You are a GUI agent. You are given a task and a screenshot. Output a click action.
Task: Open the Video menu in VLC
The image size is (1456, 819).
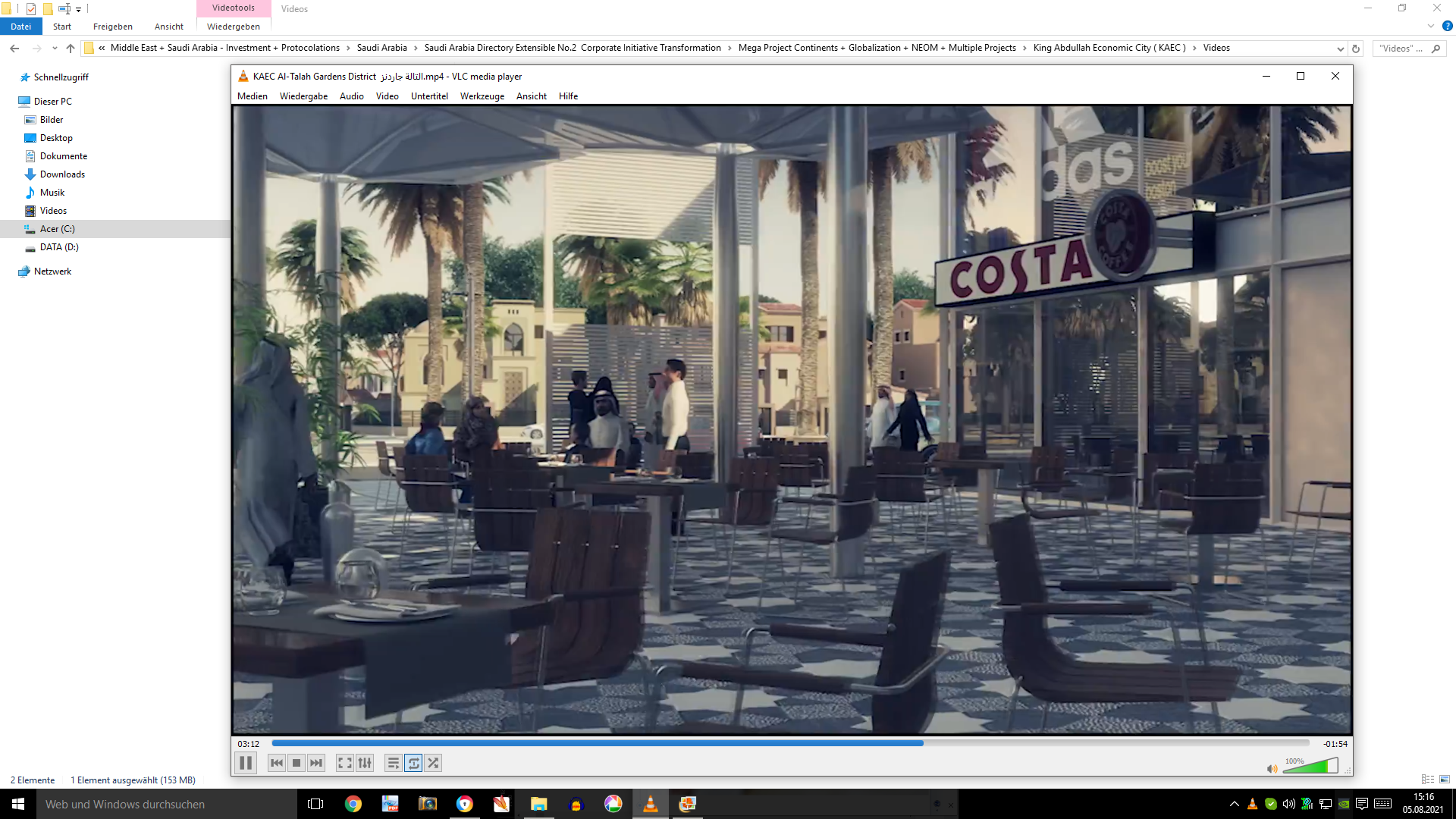pos(387,96)
